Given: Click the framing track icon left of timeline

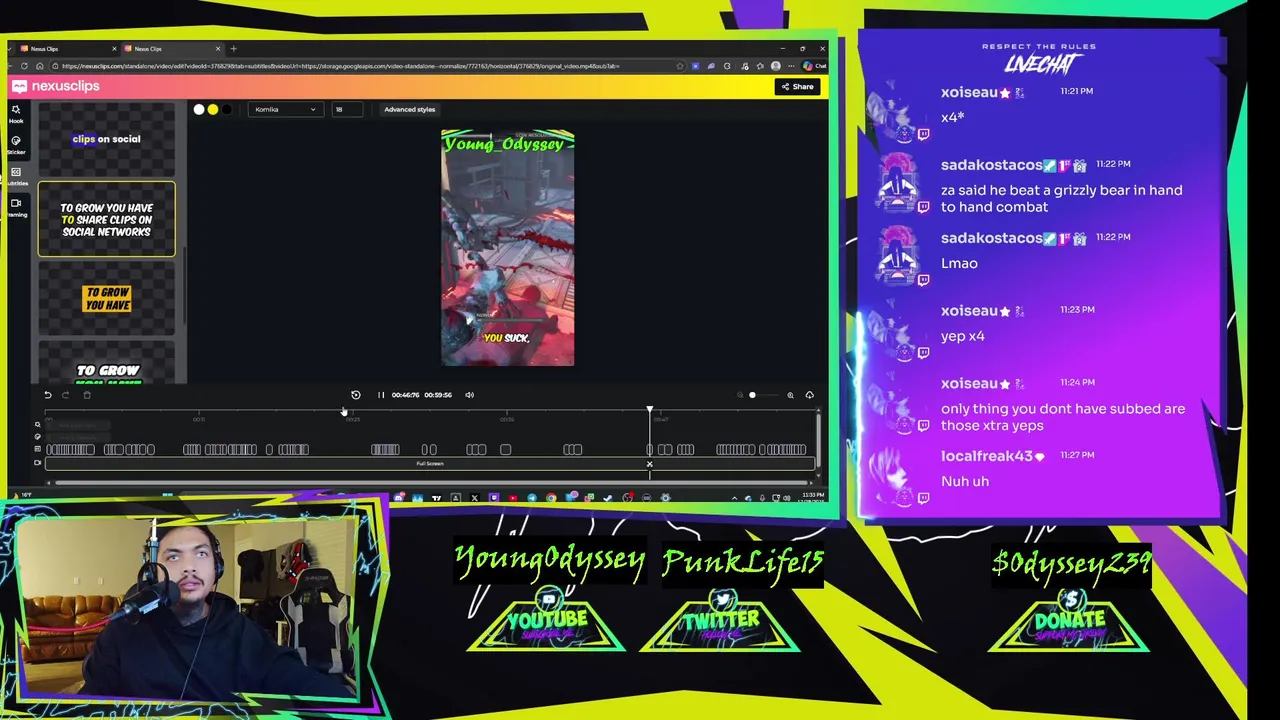Looking at the screenshot, I should point(38,463).
